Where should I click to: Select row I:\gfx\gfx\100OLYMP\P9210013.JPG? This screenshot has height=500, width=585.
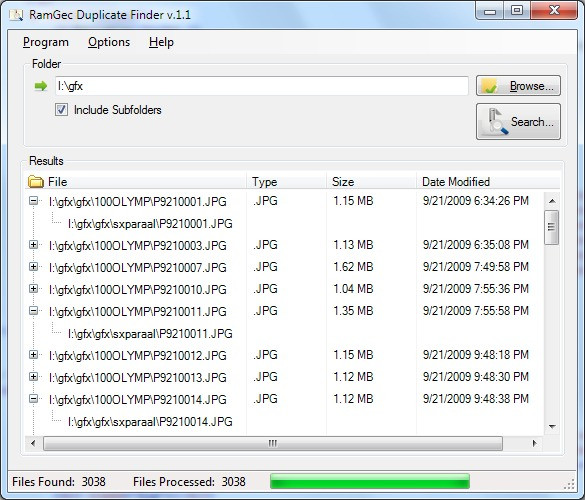coord(137,377)
